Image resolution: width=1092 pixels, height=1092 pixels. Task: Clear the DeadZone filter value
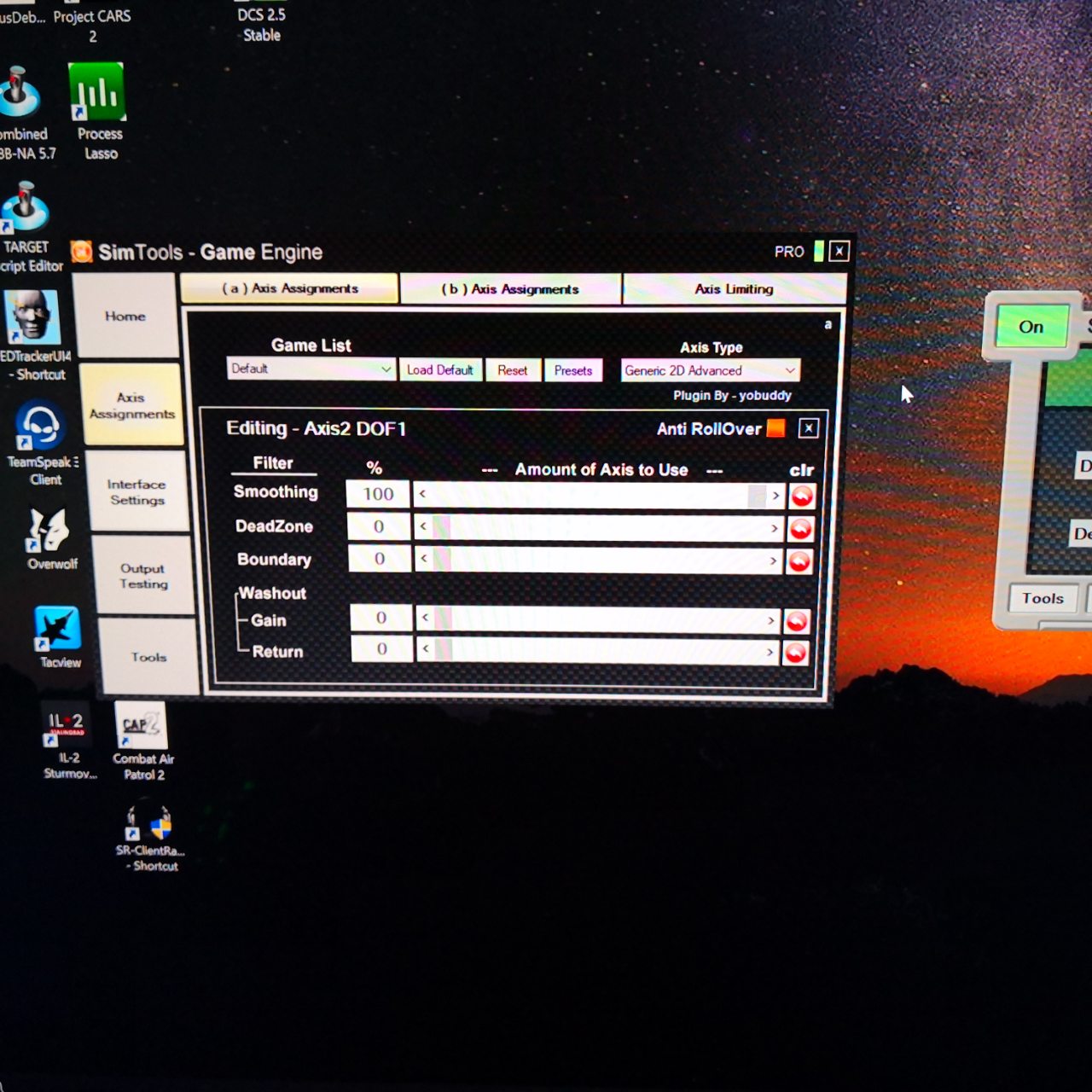pyautogui.click(x=800, y=530)
